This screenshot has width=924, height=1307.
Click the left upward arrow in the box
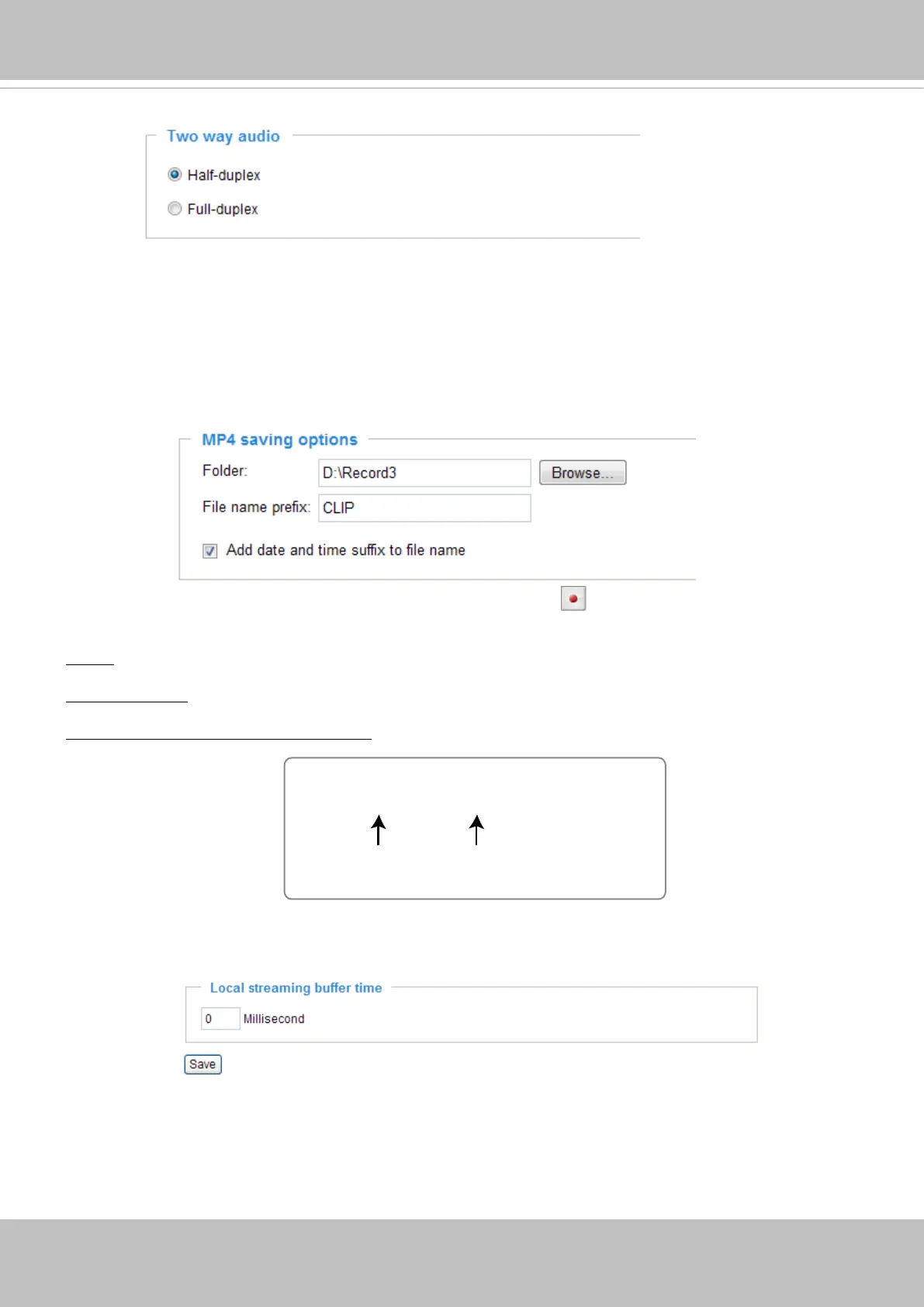[378, 830]
